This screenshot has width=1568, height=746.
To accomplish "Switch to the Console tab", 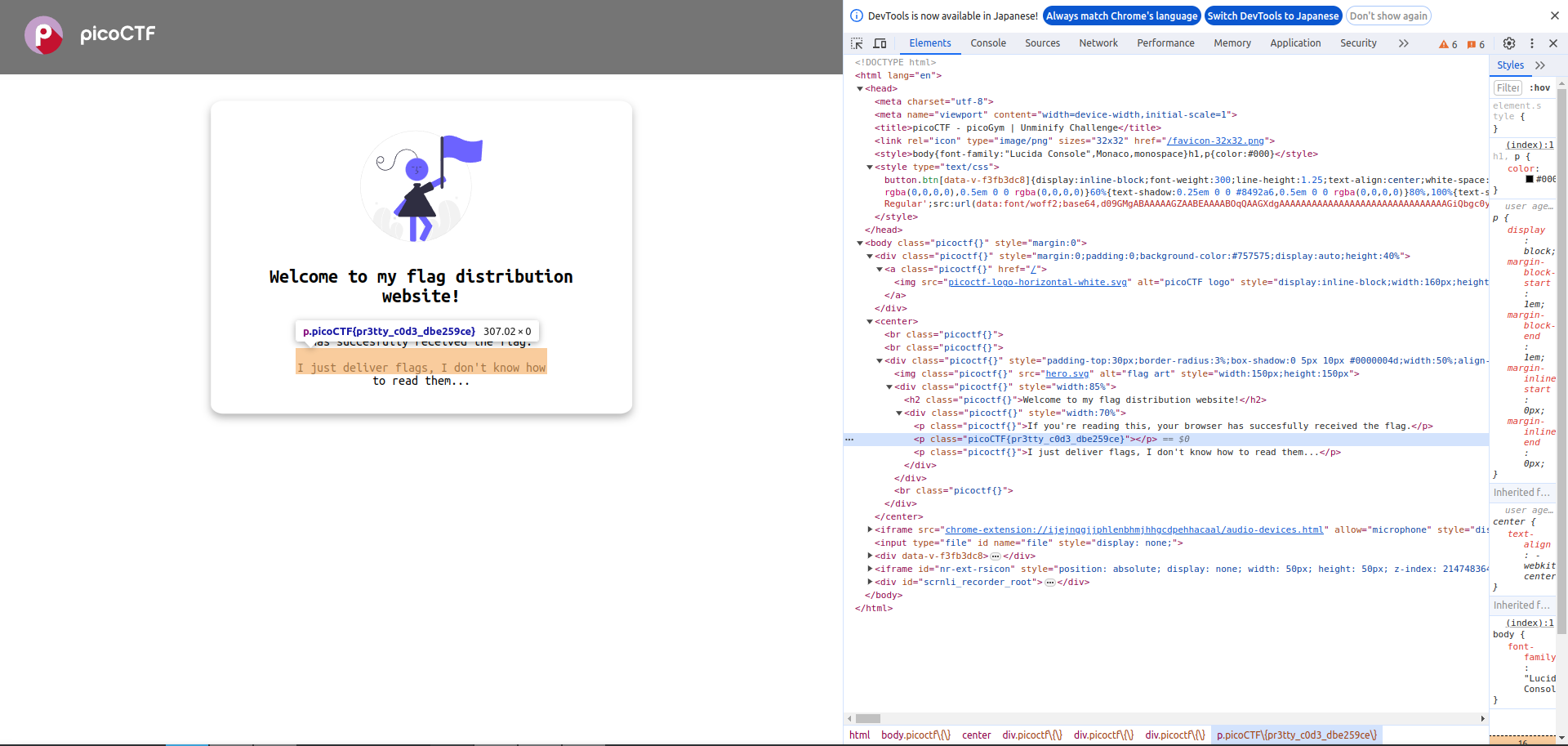I will [987, 43].
